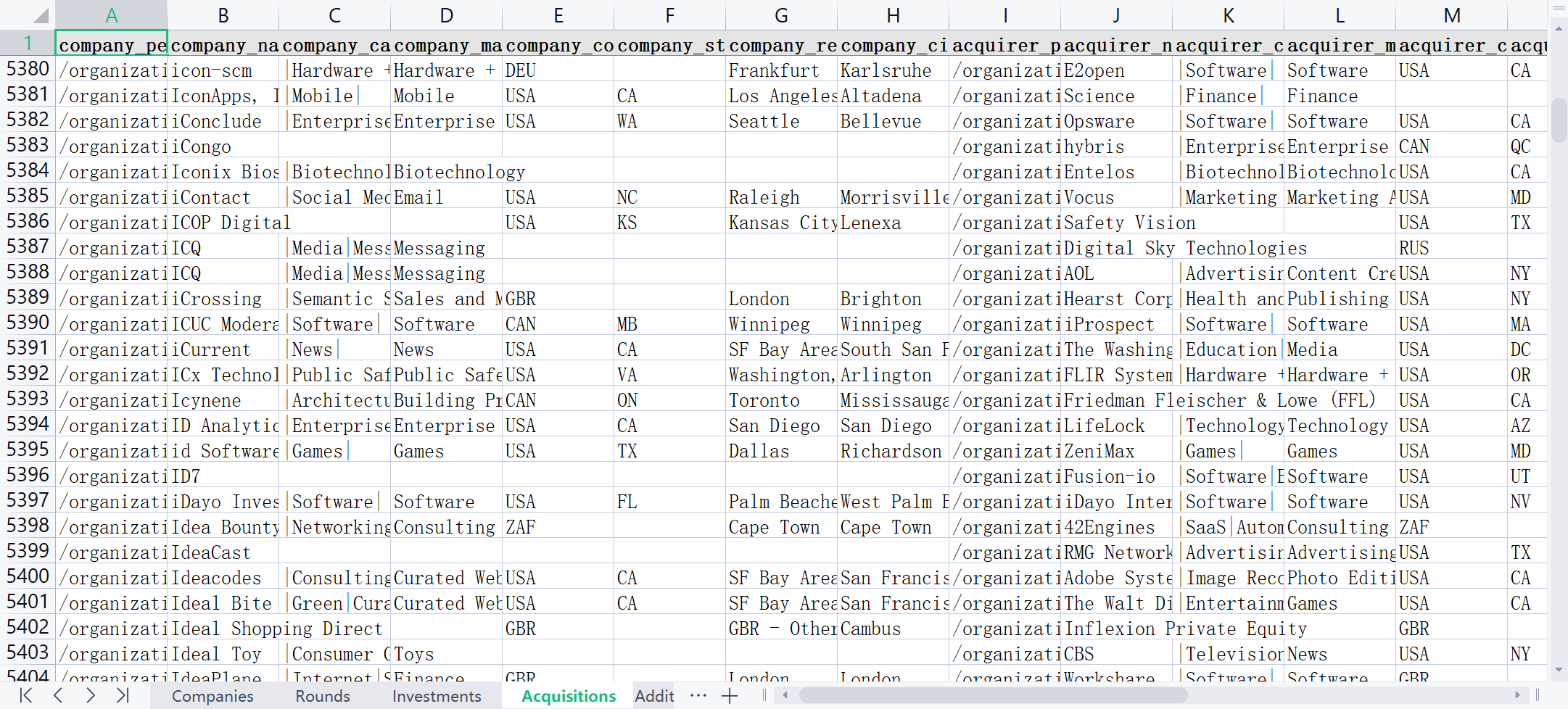Screen dimensions: 1568x709
Task: Select the 'Icynene' cell
Action: click(x=223, y=400)
